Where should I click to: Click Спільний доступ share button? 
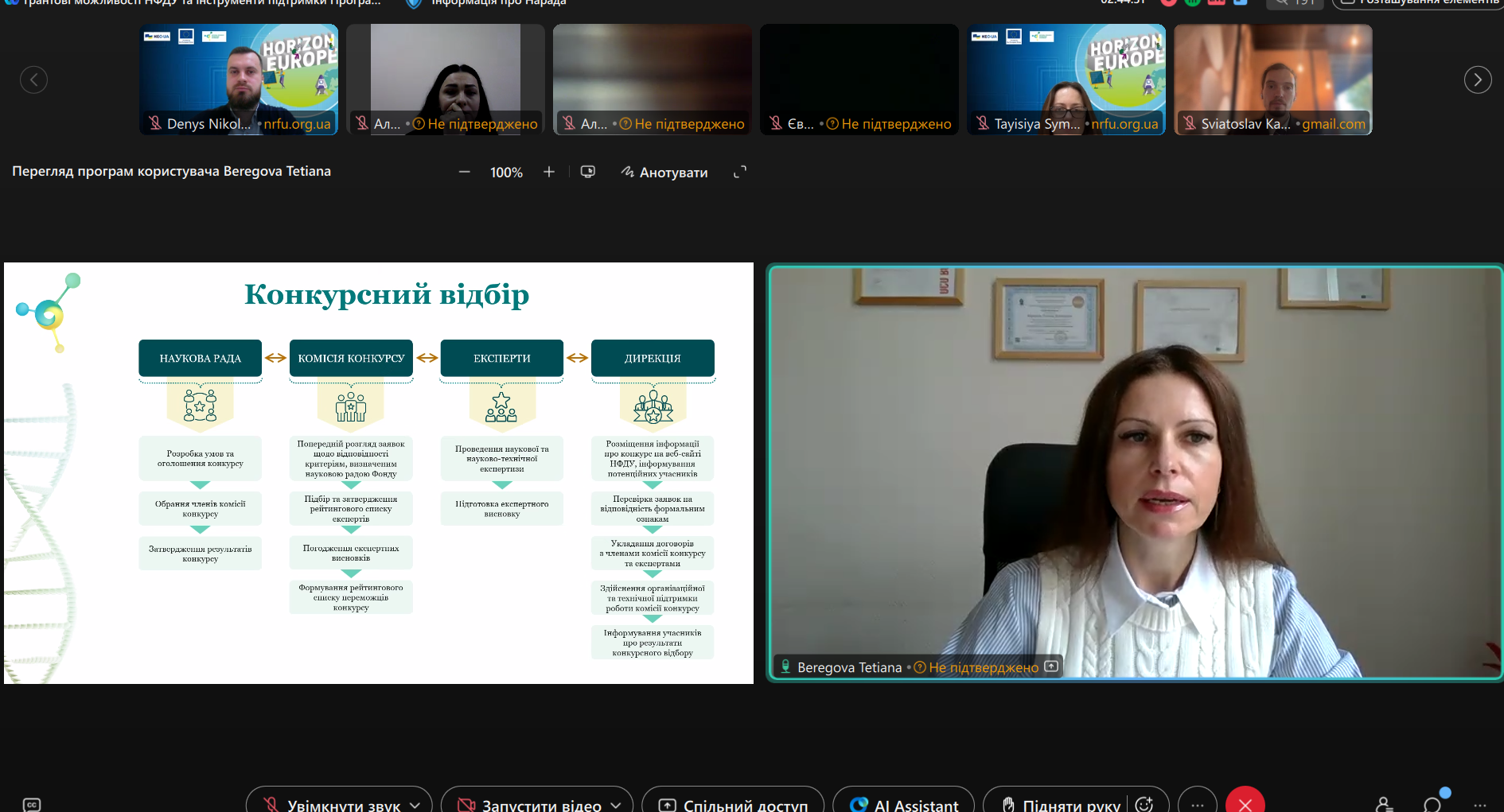click(x=733, y=804)
